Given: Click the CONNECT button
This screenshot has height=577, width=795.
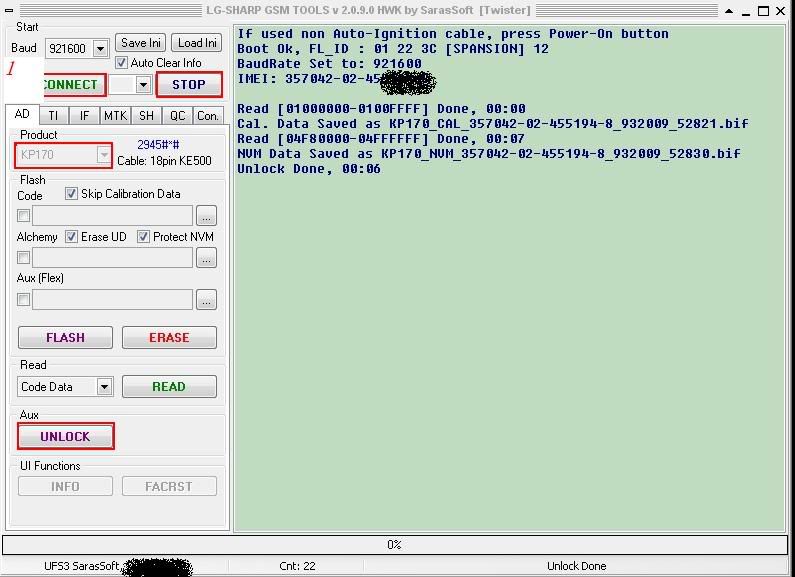Looking at the screenshot, I should [x=75, y=85].
